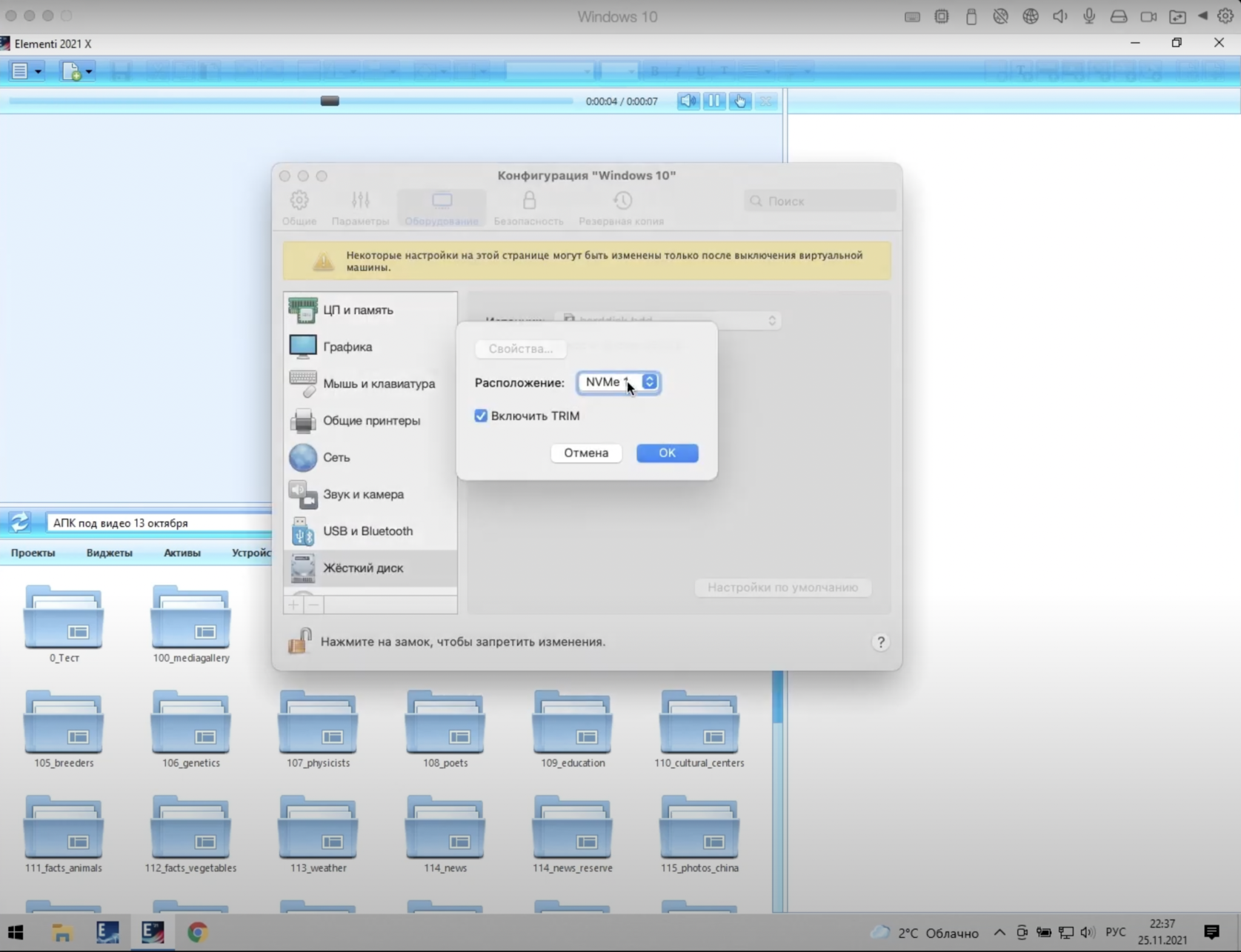Image resolution: width=1241 pixels, height=952 pixels.
Task: Show hidden tray icons with the caret
Action: point(999,933)
